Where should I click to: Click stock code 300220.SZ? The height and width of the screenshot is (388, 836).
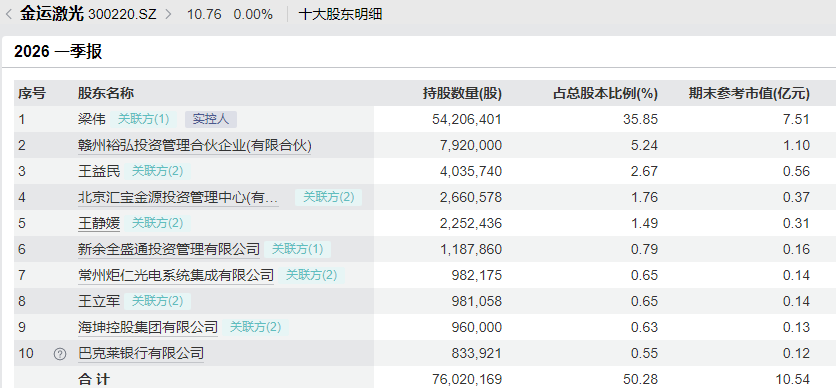click(123, 14)
